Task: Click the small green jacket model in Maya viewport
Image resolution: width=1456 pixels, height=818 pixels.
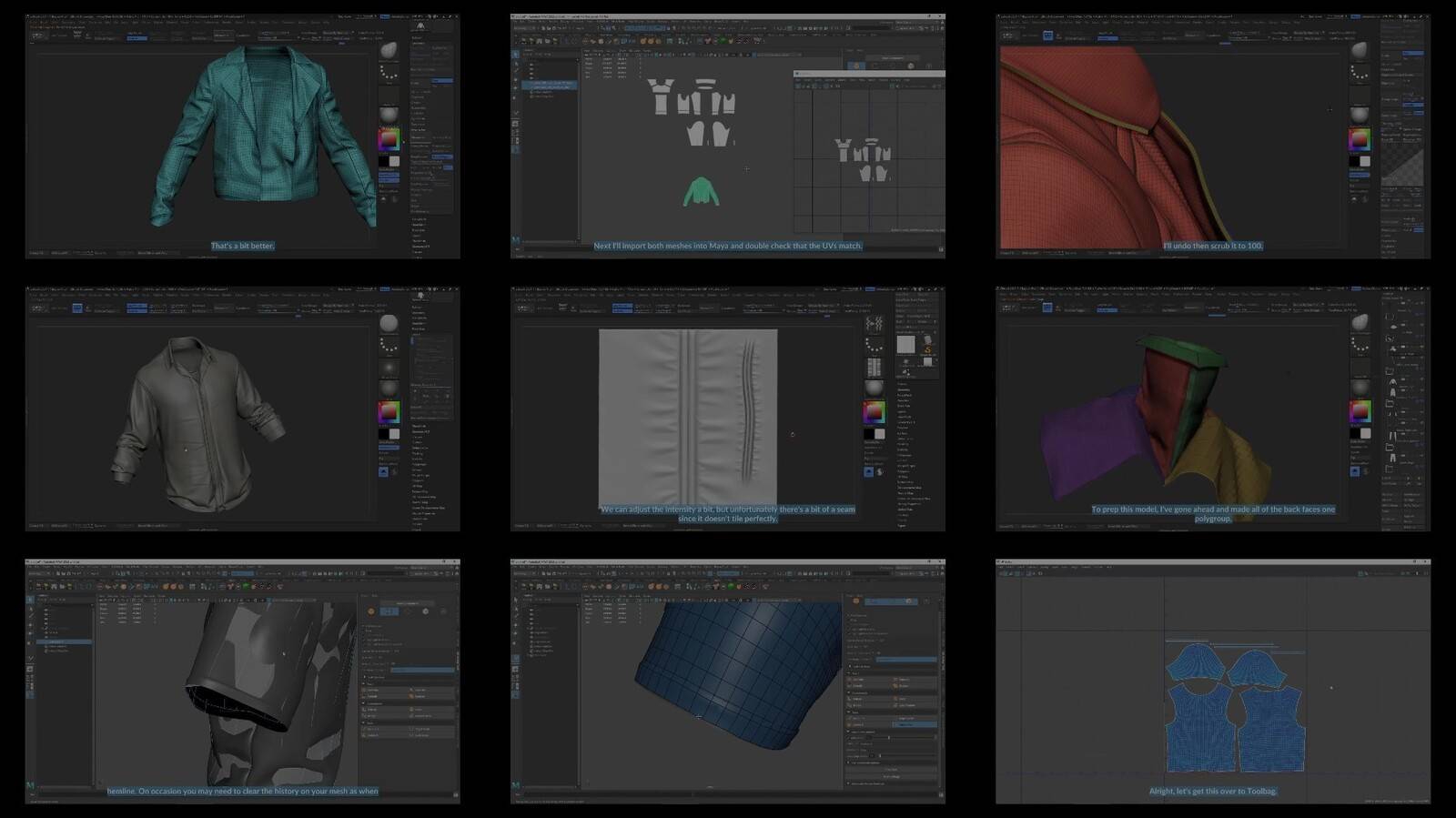Action: coord(701,191)
